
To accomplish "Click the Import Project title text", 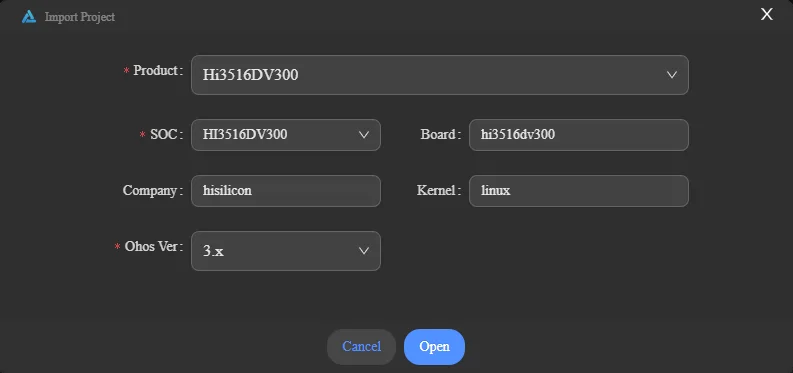I will click(80, 17).
